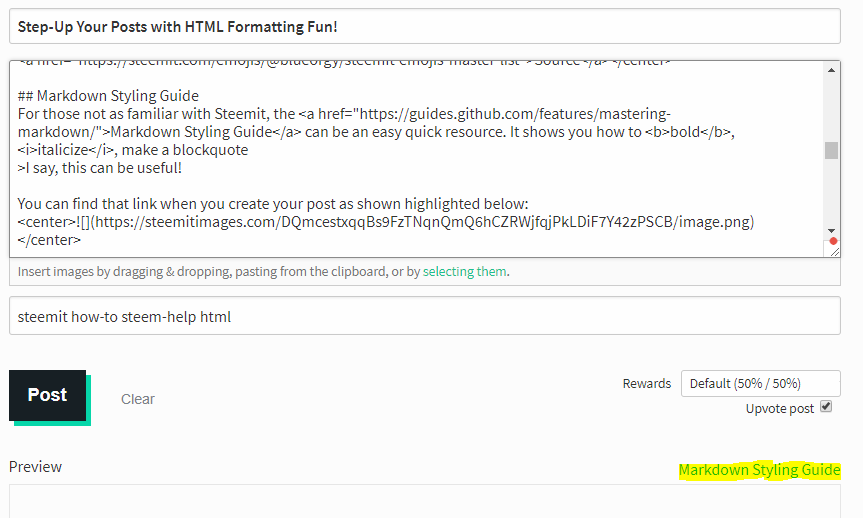Click the textarea resize grip handle
The width and height of the screenshot is (863, 518).
835,252
